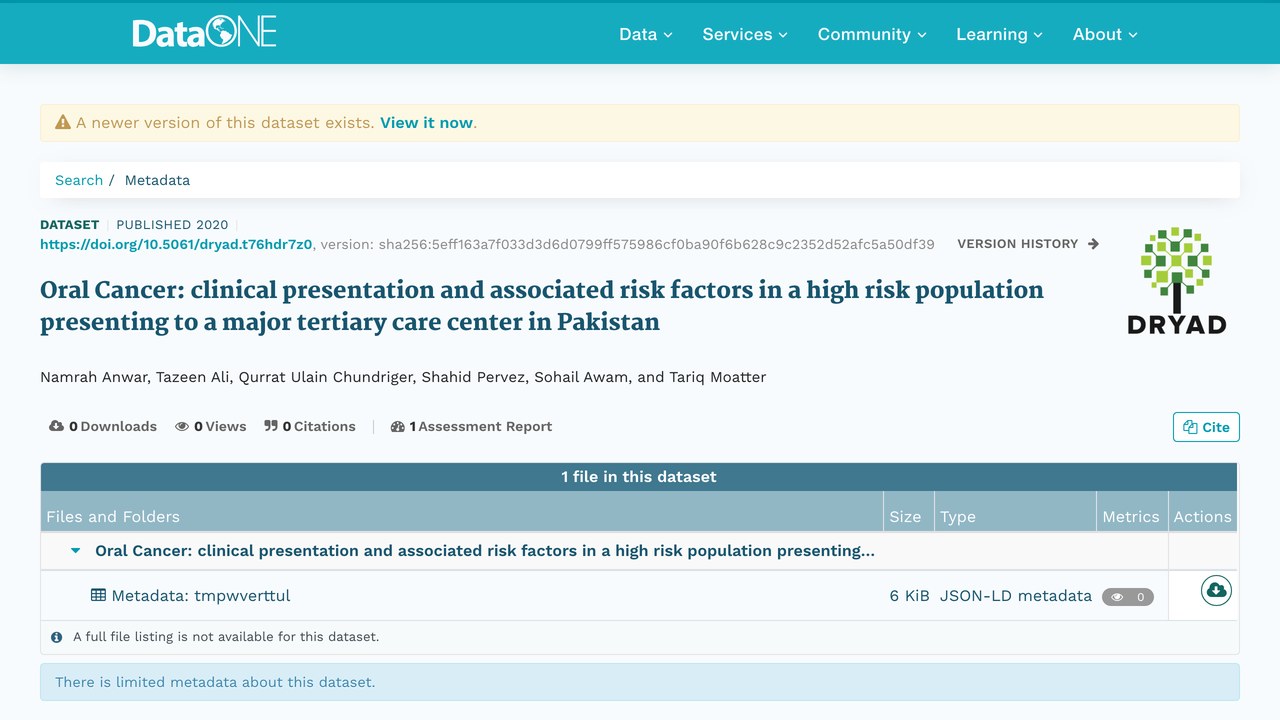Click the info icon beside full file listing note
Image resolution: width=1280 pixels, height=720 pixels.
coord(56,636)
